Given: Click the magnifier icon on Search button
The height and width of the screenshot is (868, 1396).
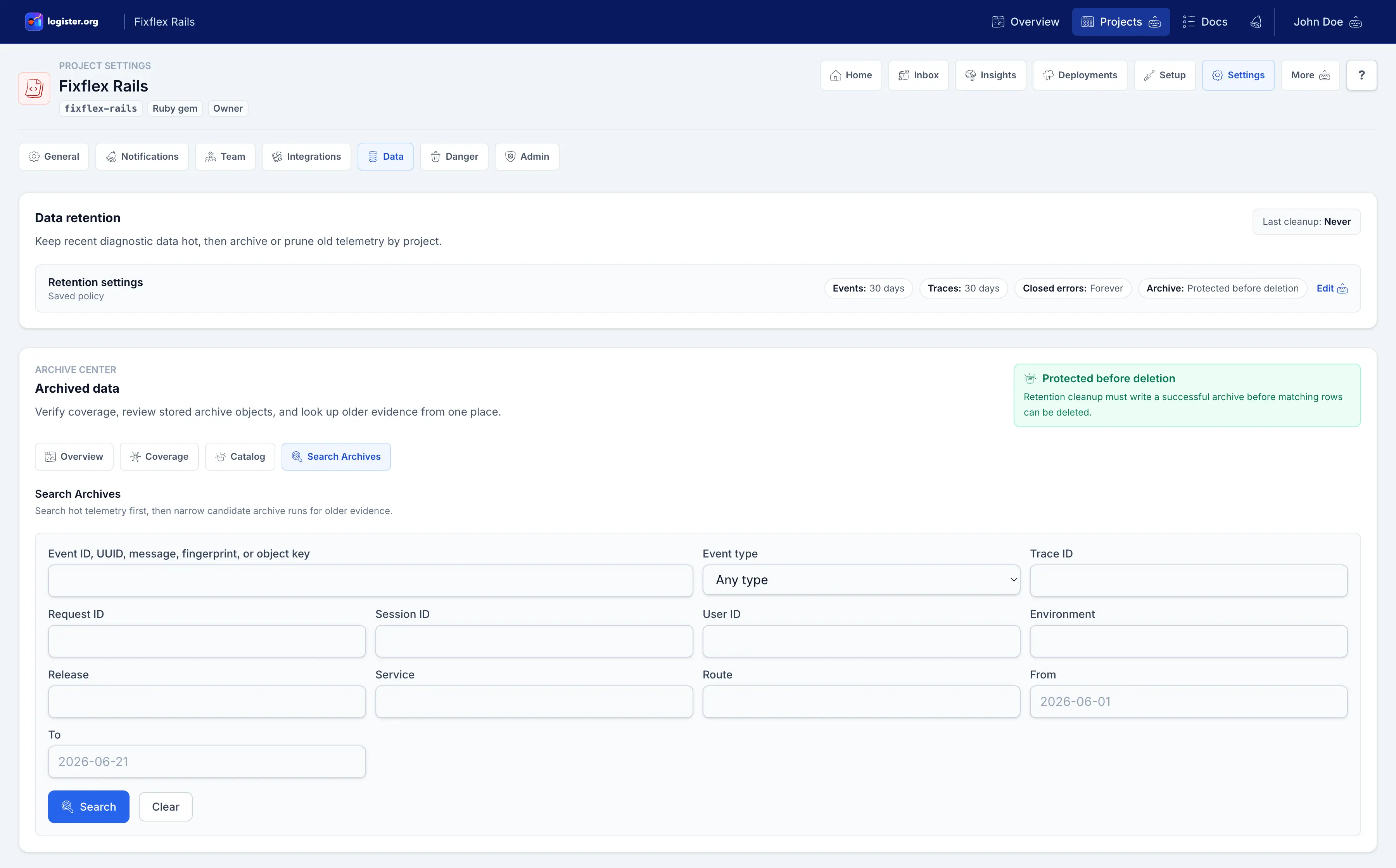Looking at the screenshot, I should 67,807.
